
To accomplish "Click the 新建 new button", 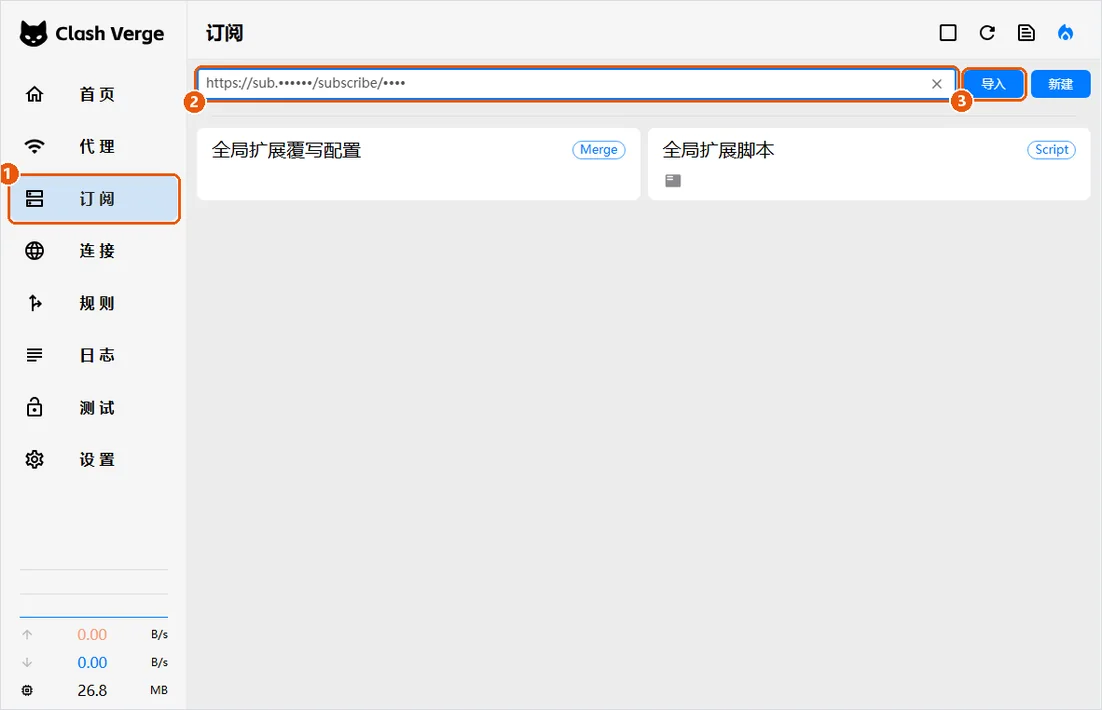I will point(1061,84).
